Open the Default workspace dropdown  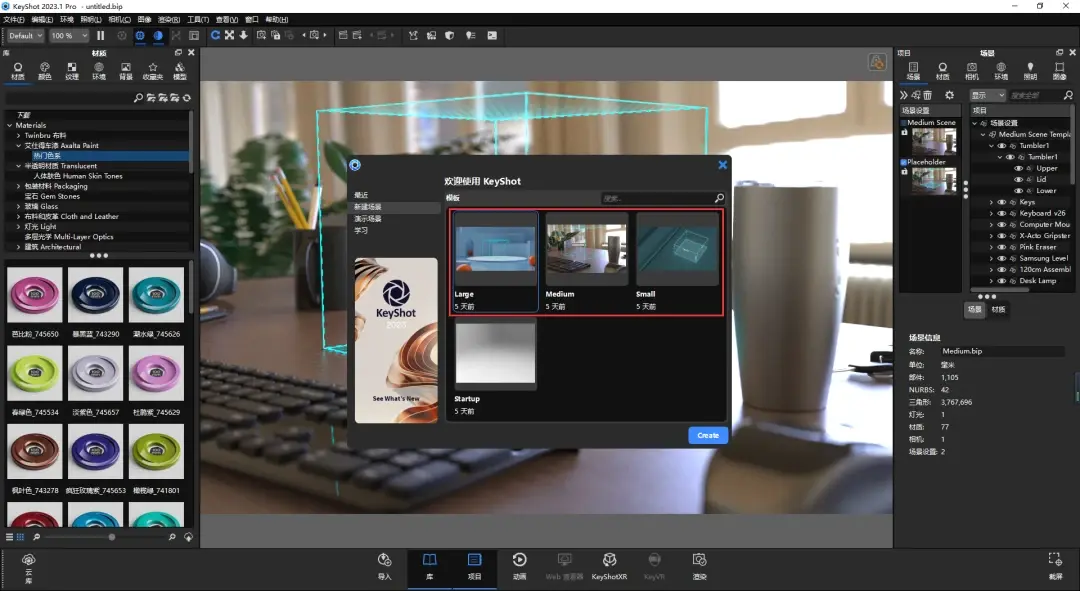(x=26, y=36)
